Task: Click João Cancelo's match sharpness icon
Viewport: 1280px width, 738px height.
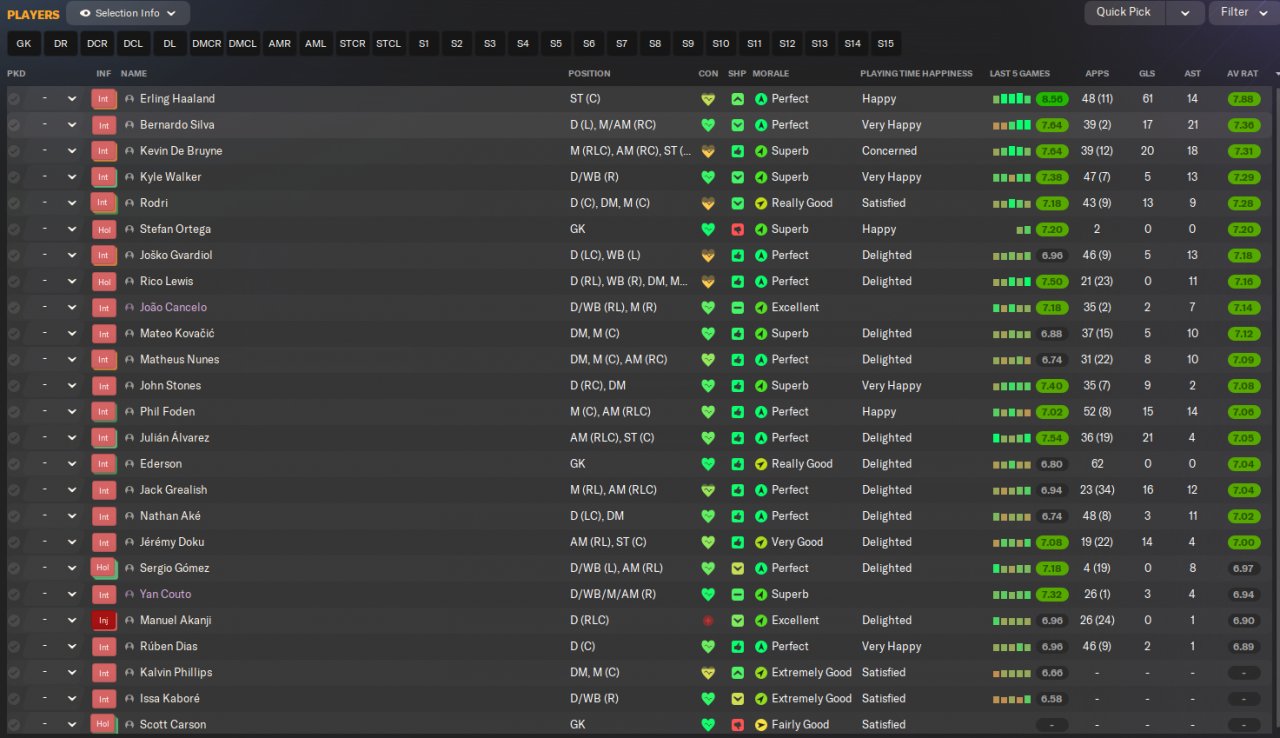Action: coord(738,308)
